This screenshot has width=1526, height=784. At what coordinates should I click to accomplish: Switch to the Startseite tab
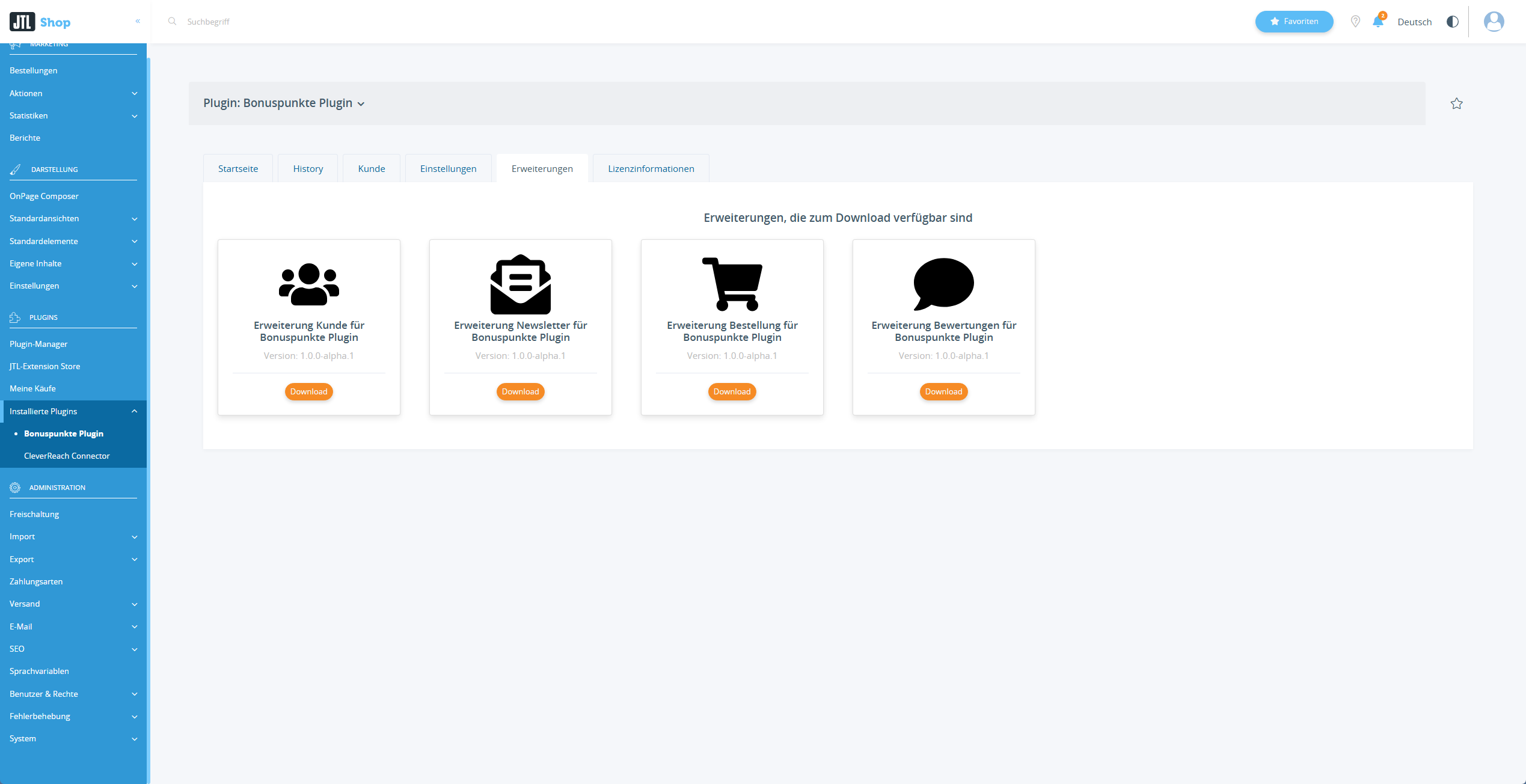238,168
